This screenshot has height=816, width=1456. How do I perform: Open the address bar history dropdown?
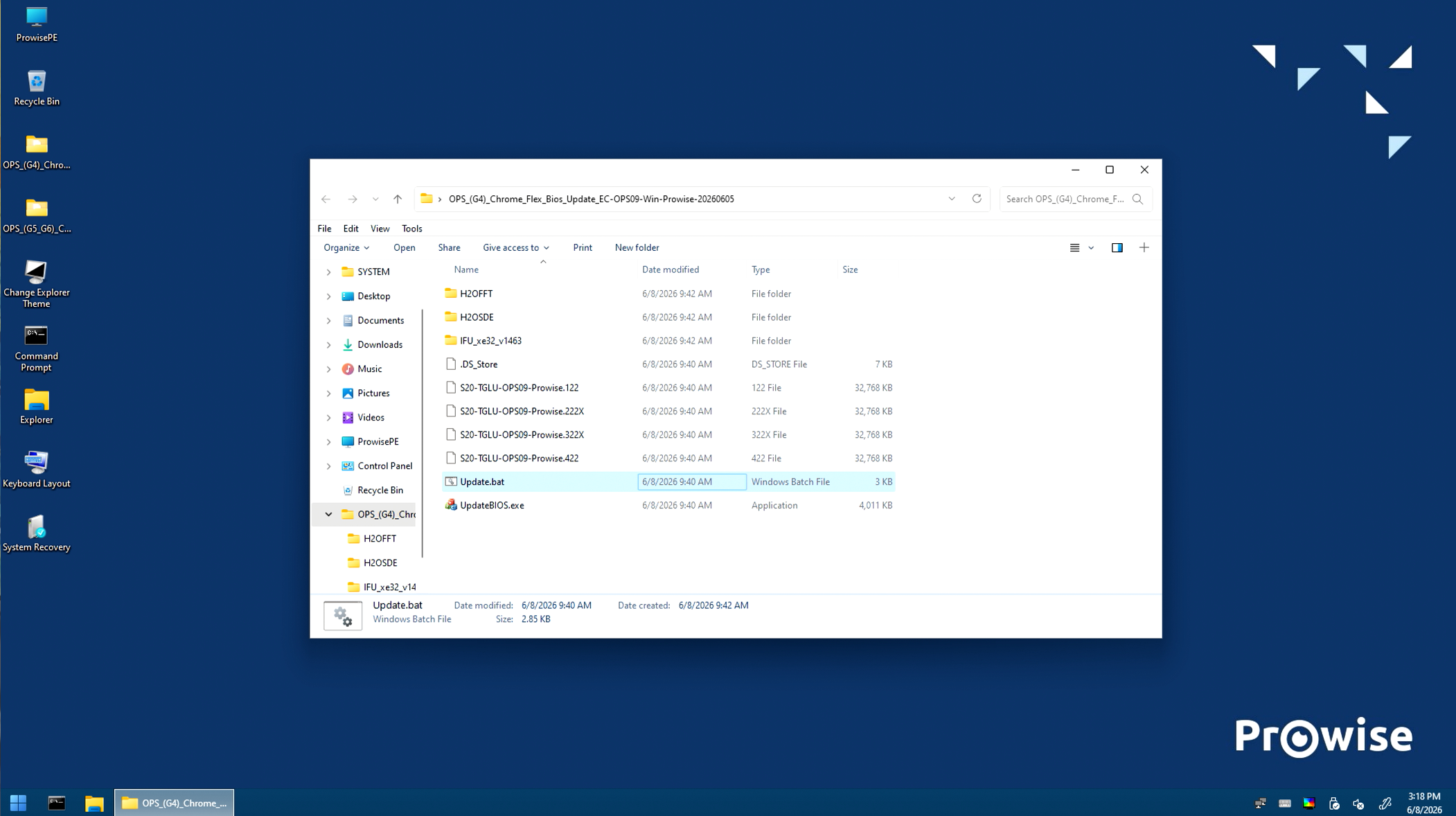(952, 199)
